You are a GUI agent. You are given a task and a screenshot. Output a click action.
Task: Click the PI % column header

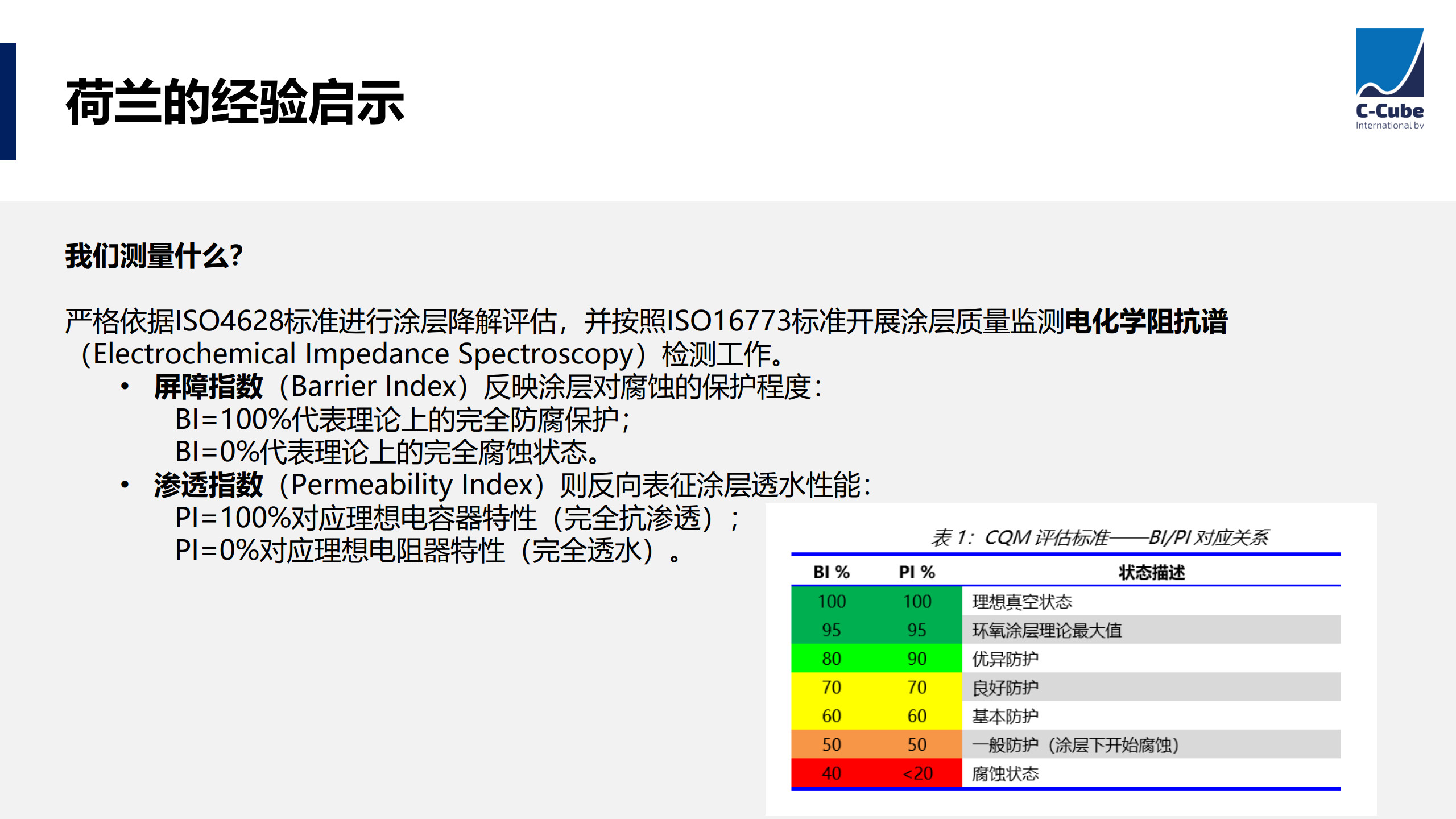click(x=917, y=572)
